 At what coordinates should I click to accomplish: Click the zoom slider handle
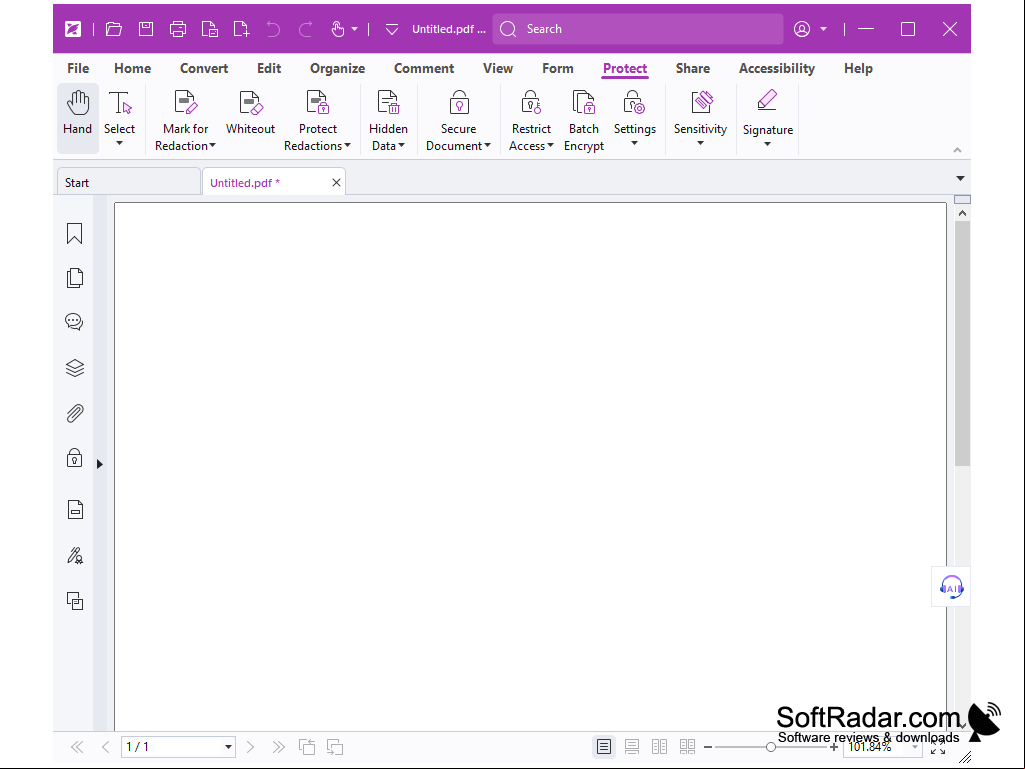tap(771, 747)
